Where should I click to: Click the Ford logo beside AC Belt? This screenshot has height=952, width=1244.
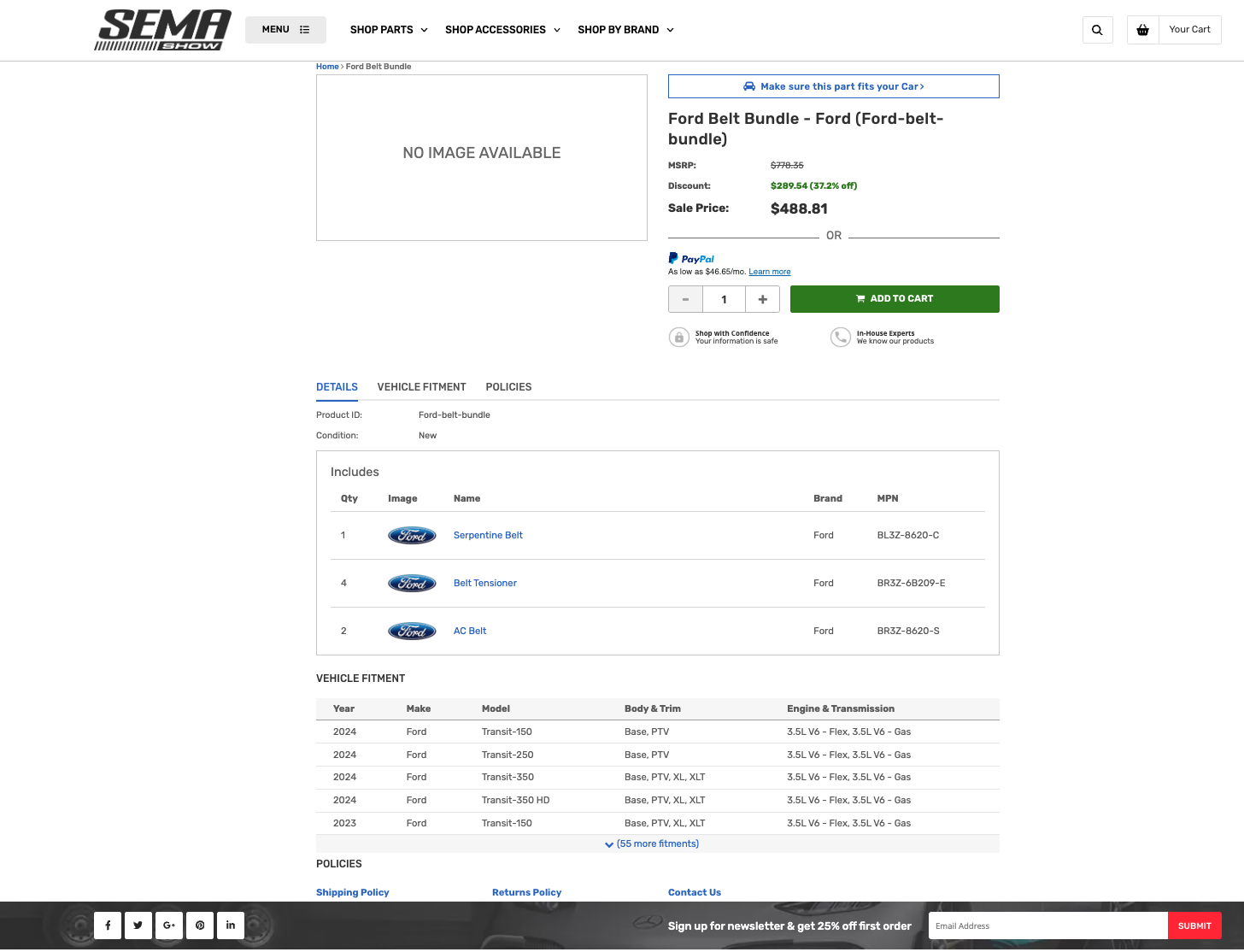click(412, 632)
